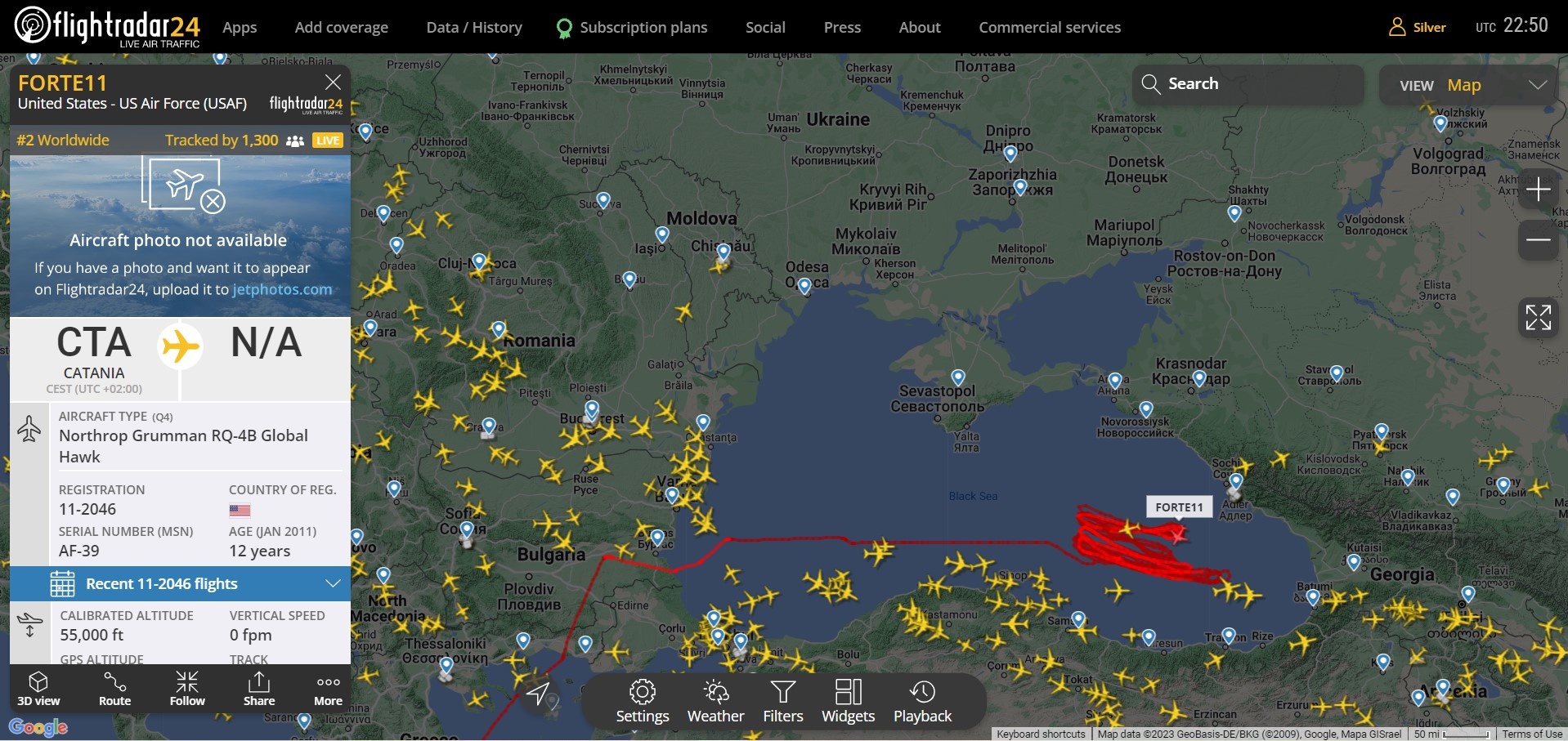Click the Sevastopol airport pin
The height and width of the screenshot is (741, 1568).
point(958,378)
